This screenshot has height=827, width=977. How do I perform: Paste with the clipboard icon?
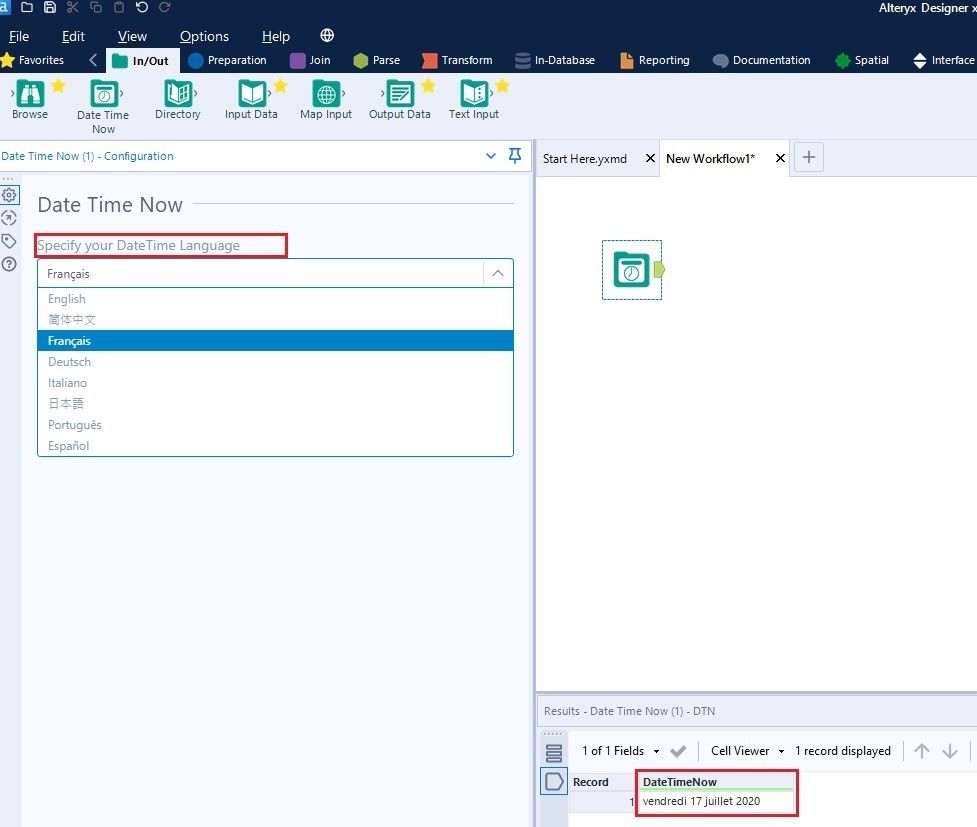pos(118,7)
